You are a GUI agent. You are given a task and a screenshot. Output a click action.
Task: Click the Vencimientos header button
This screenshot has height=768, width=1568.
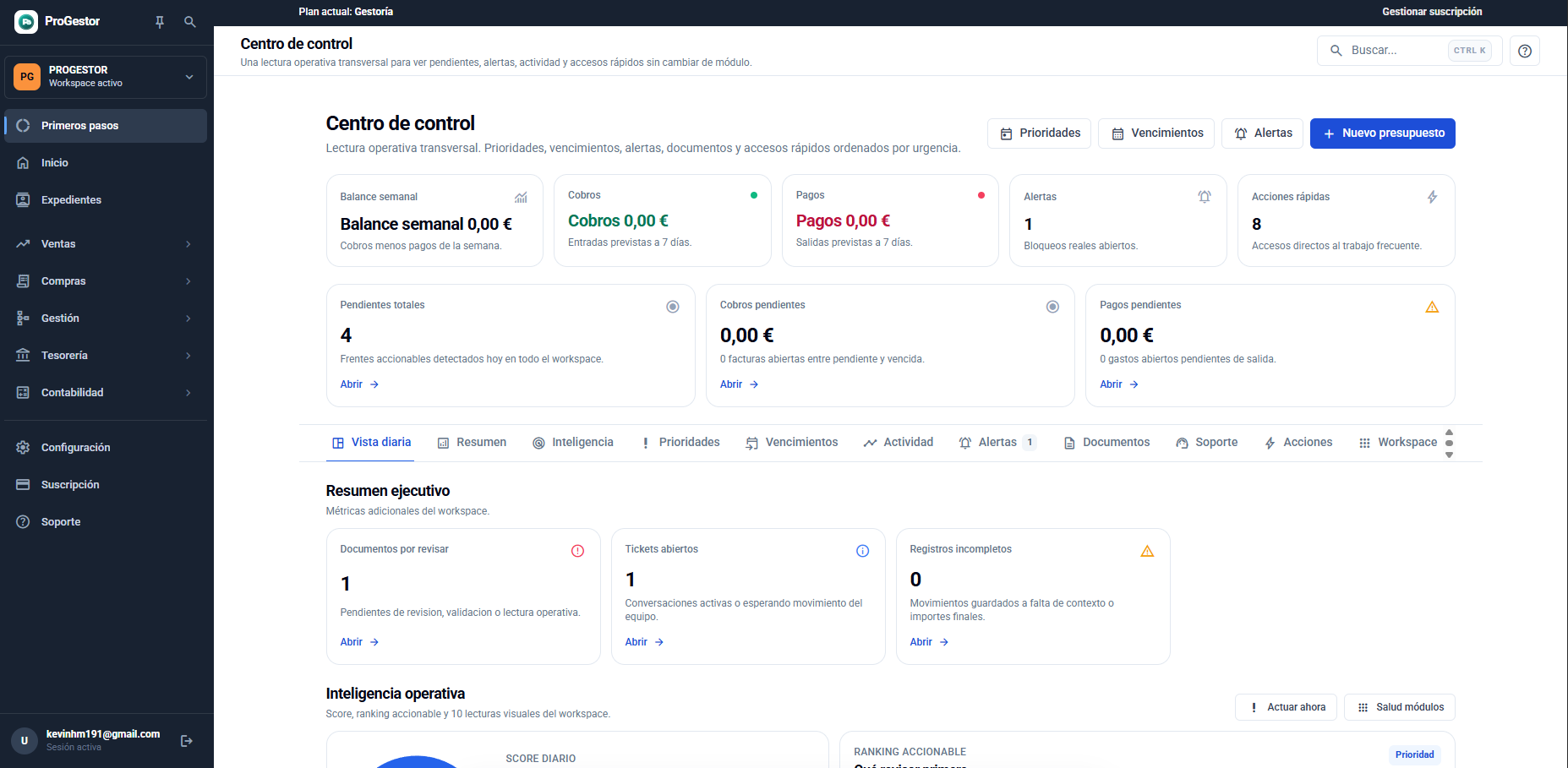(1157, 133)
